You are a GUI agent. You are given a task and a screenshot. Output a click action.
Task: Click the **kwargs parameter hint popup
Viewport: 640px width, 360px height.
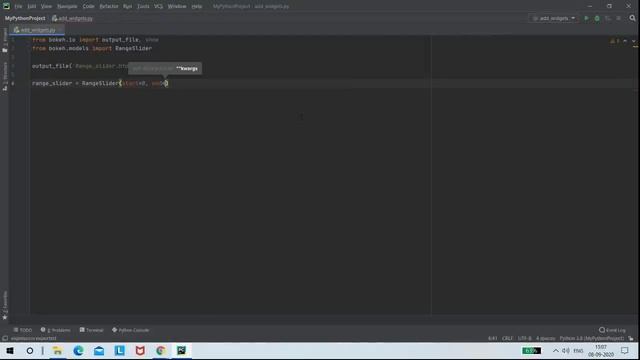point(165,69)
